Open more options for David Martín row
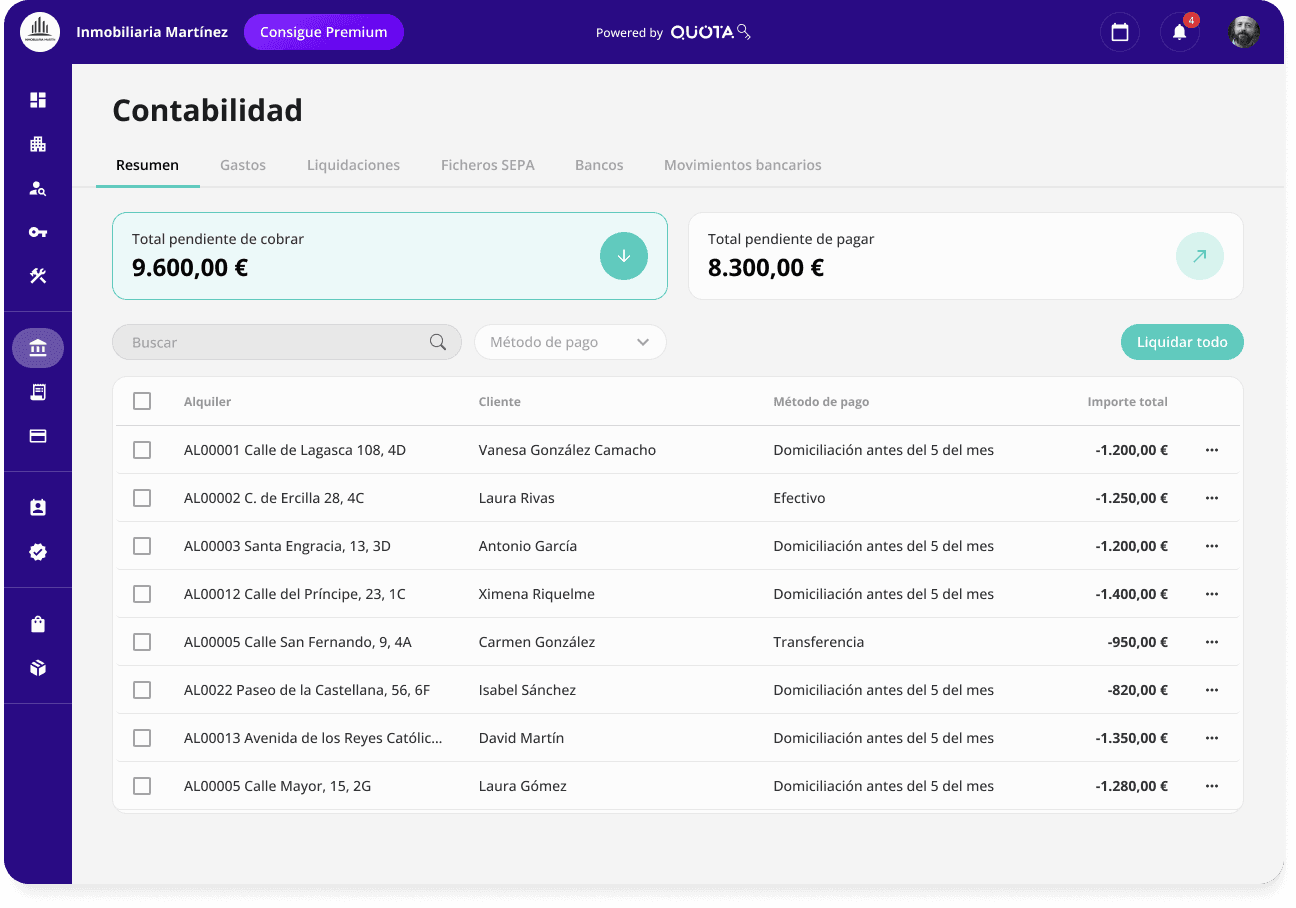This screenshot has width=1296, height=908. tap(1212, 738)
